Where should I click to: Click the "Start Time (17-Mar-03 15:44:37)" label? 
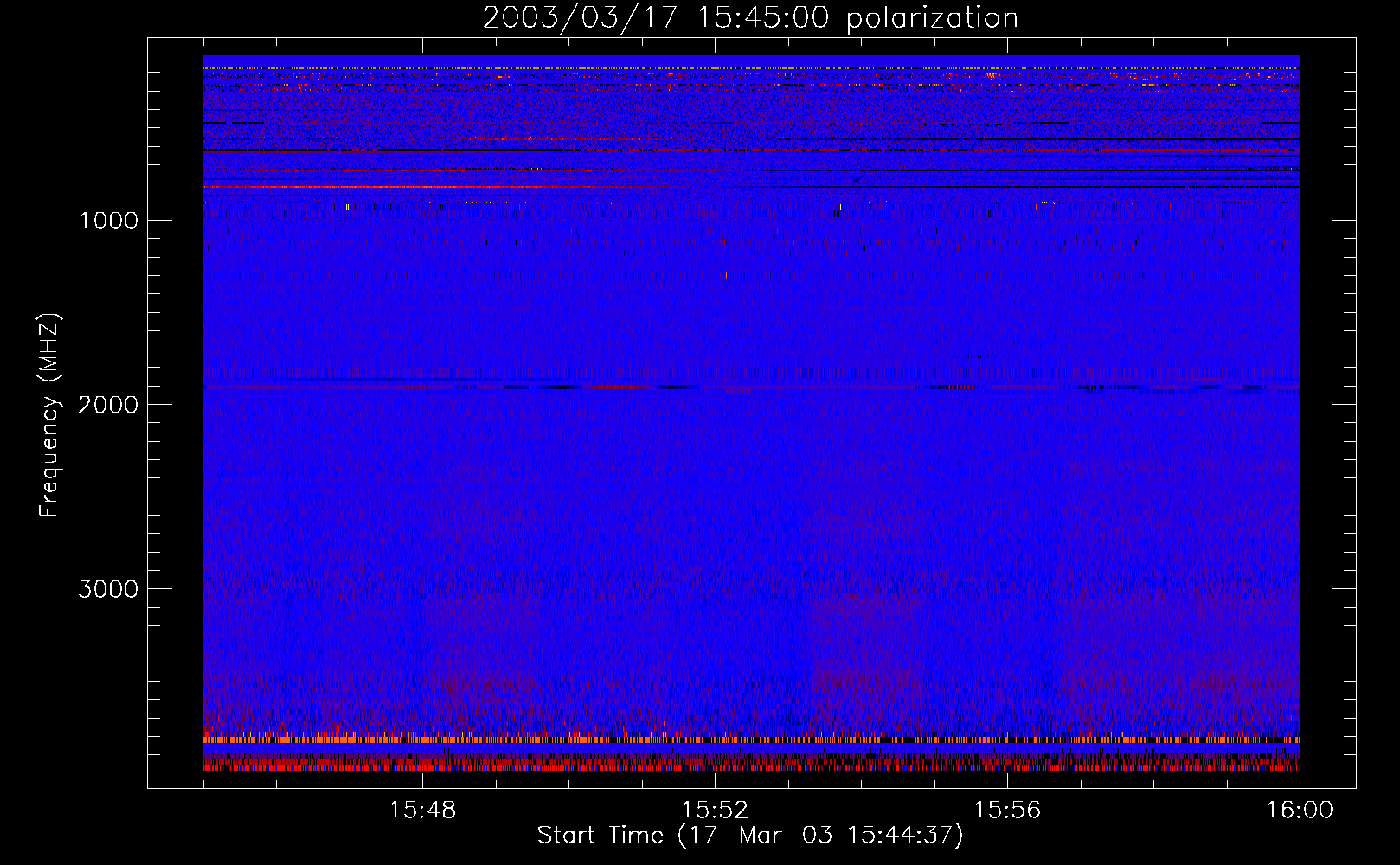pyautogui.click(x=750, y=836)
